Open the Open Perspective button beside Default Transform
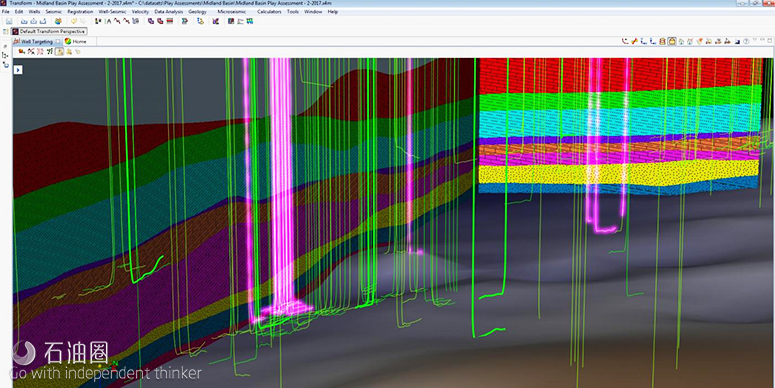 tap(5, 32)
